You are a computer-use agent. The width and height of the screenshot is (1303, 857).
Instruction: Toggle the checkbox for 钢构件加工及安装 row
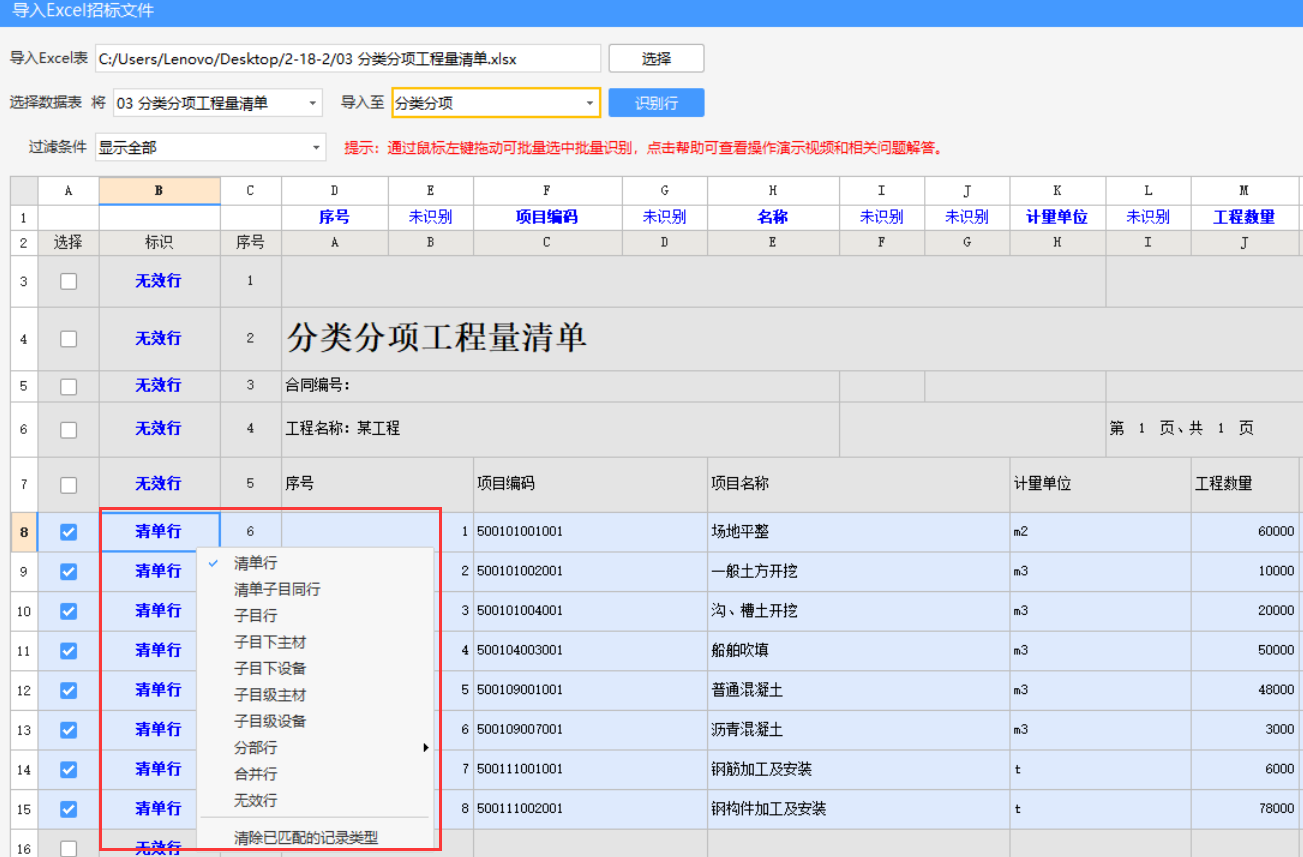[68, 808]
